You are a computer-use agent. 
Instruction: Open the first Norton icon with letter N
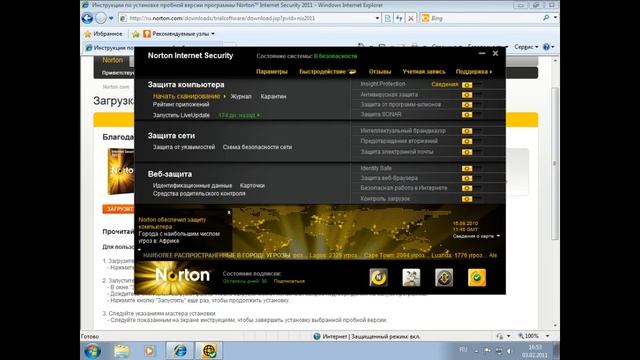pos(378,278)
